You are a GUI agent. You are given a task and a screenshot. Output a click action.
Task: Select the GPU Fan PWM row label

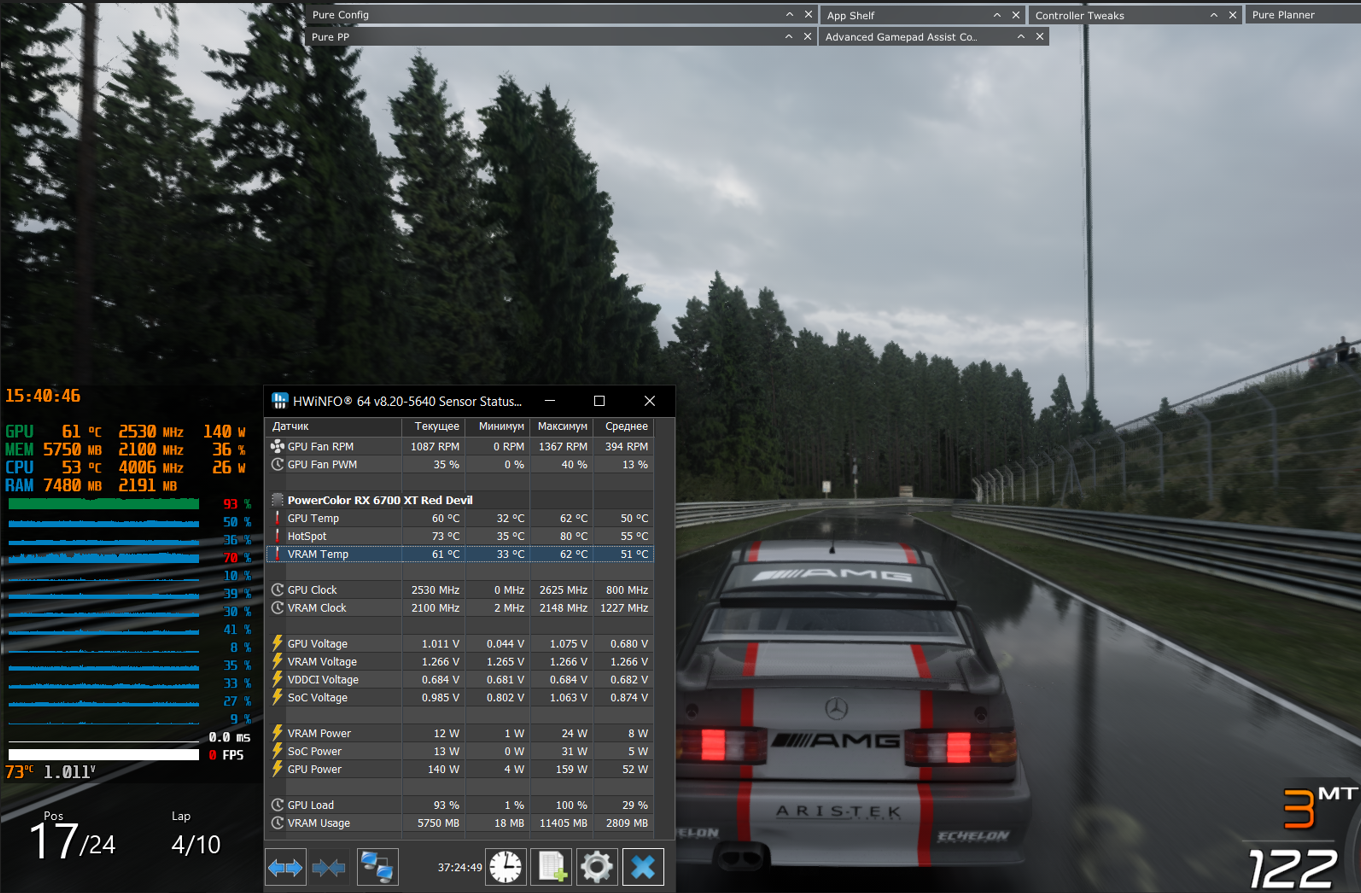(322, 464)
